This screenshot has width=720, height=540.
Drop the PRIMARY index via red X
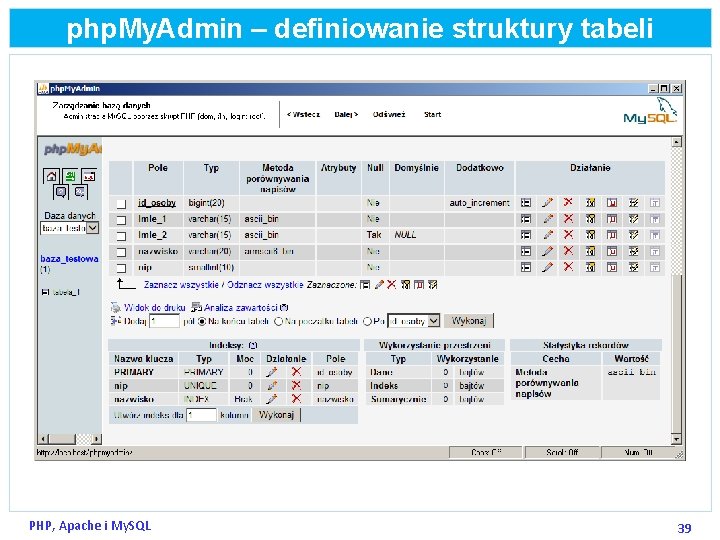click(297, 371)
